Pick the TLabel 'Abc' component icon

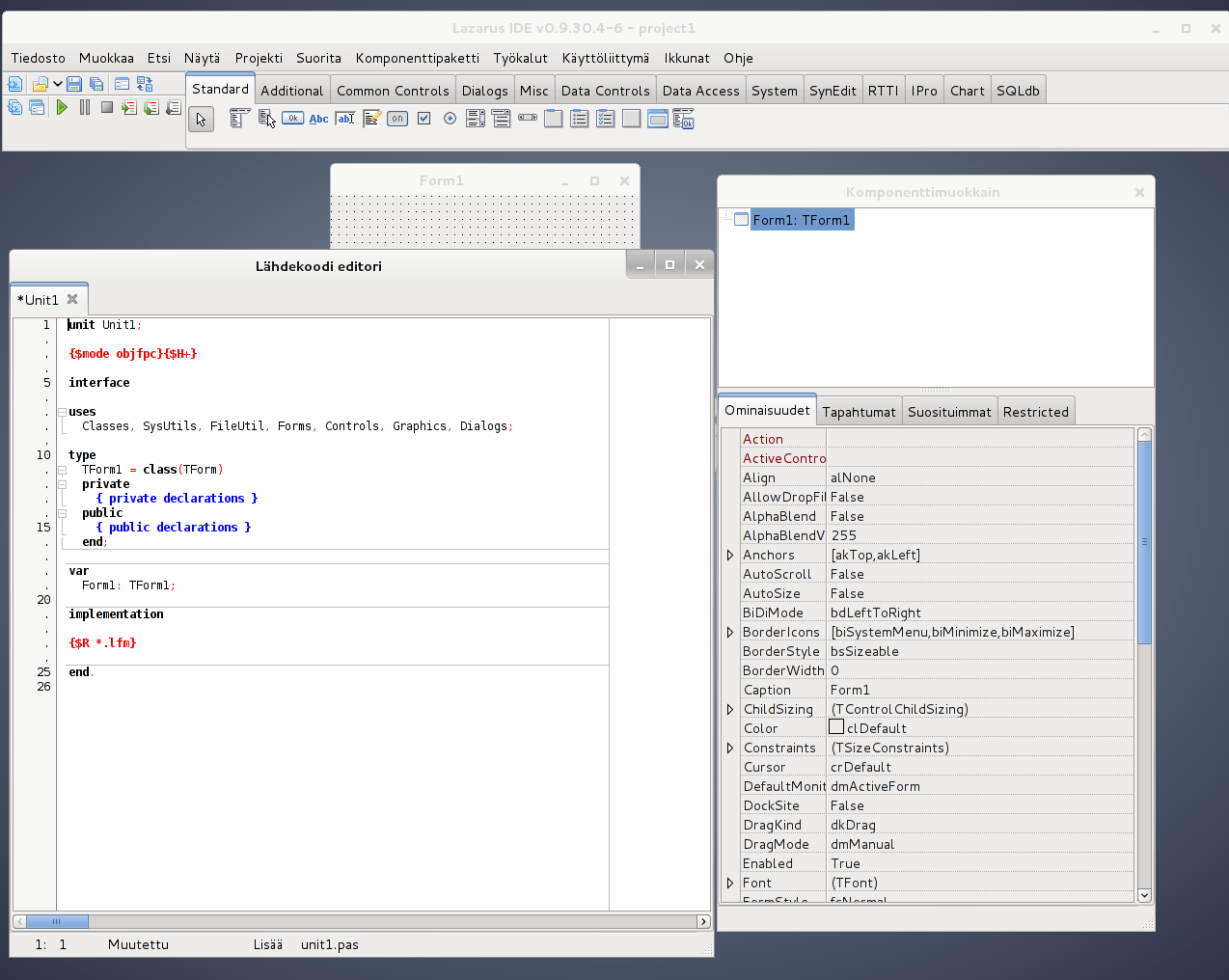(x=319, y=119)
